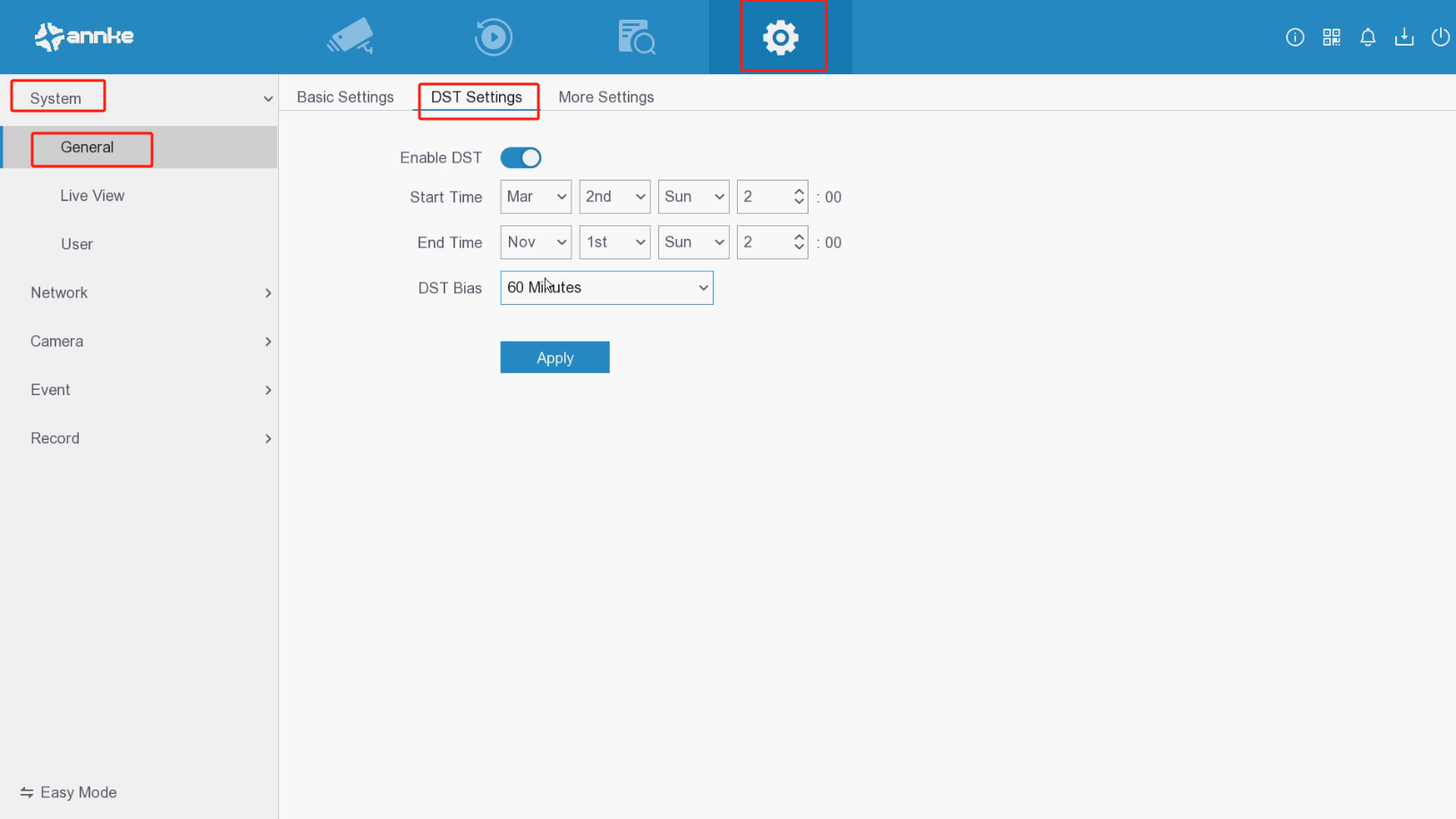Open the DST Bias dropdown
The image size is (1456, 819).
[x=606, y=288]
